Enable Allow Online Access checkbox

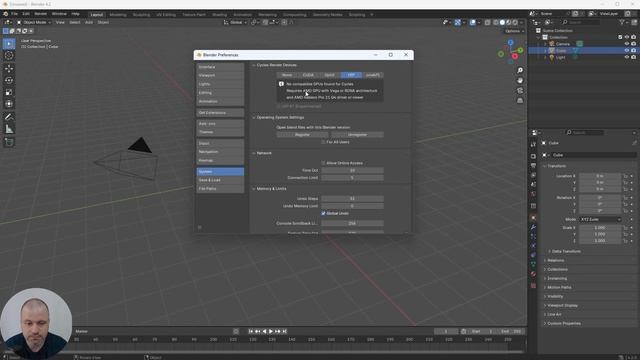coord(323,163)
